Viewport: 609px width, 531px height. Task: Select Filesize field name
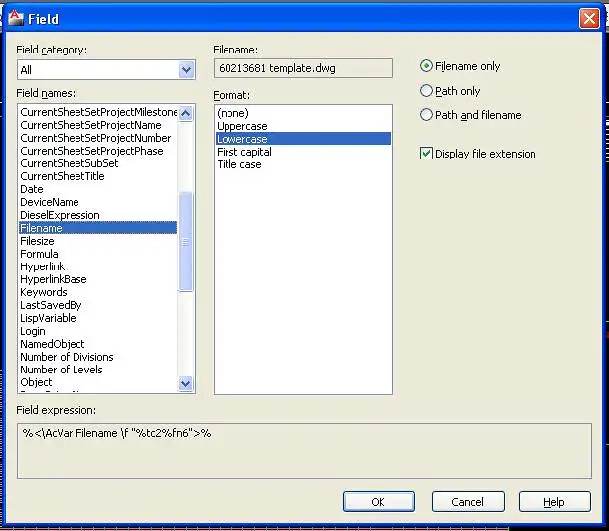98,241
